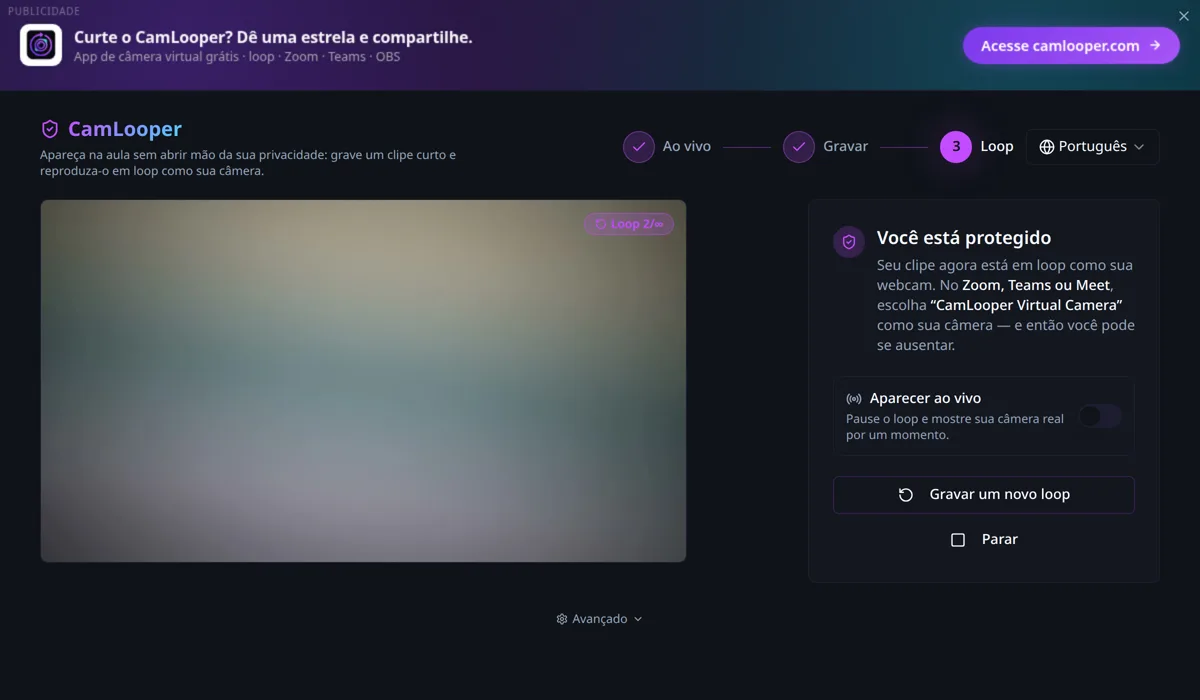Viewport: 1200px width, 700px height.
Task: Click the CamLooper title text
Action: 125,129
